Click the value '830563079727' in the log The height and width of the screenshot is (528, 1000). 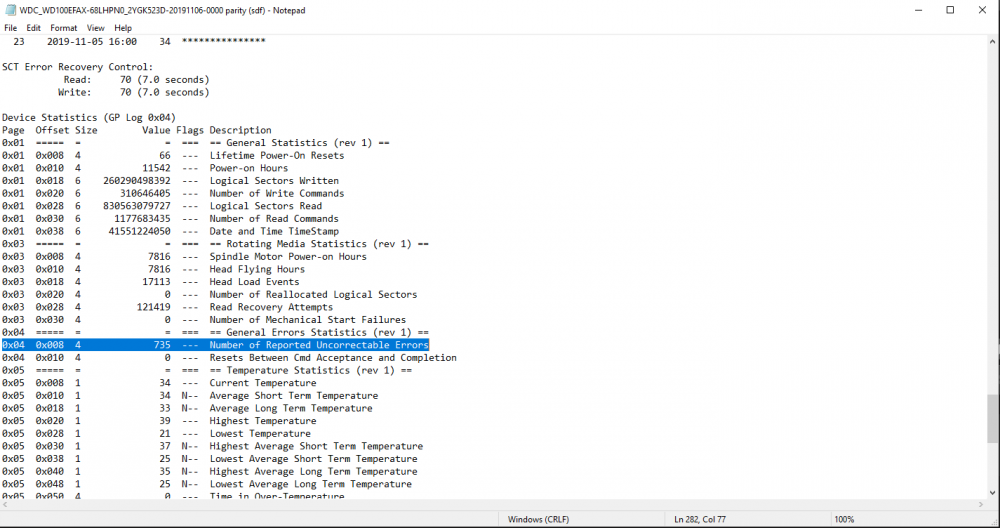coord(136,206)
